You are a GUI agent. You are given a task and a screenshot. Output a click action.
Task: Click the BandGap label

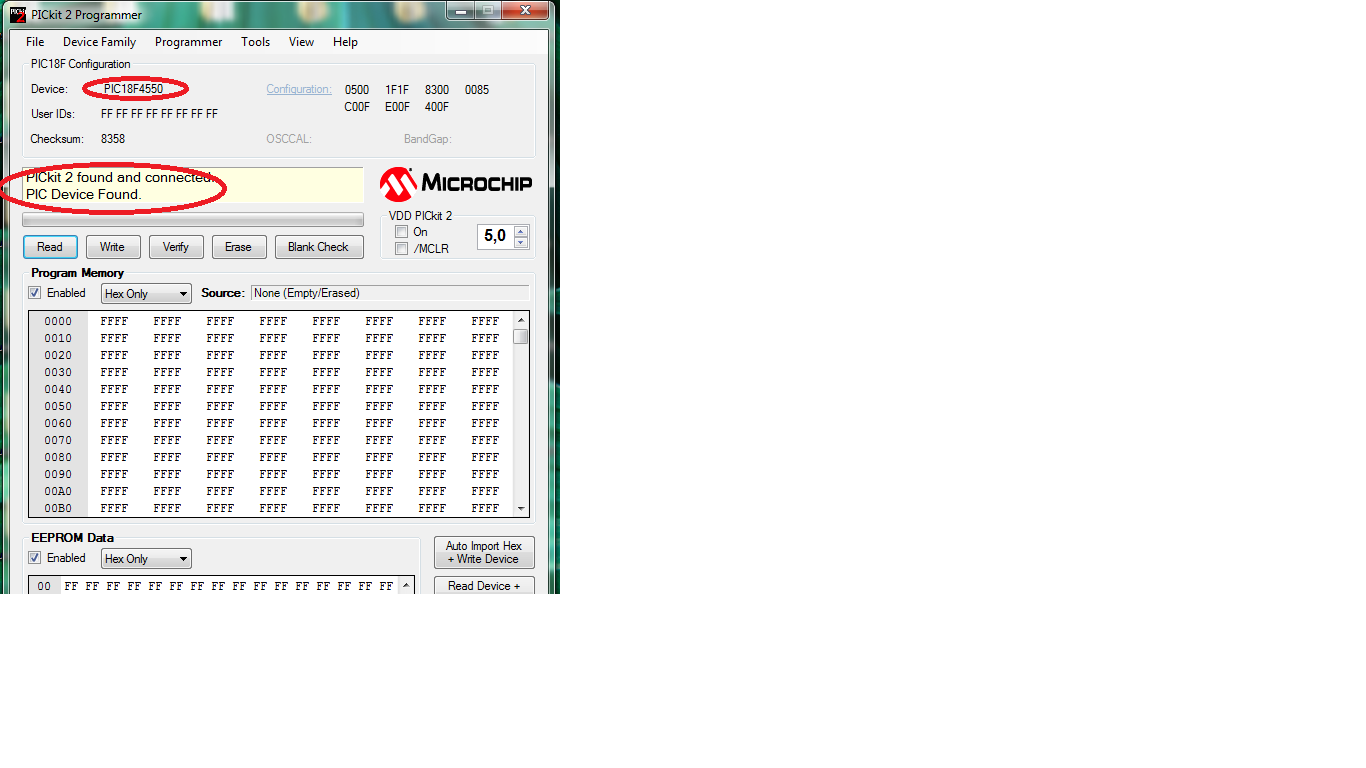click(x=428, y=139)
